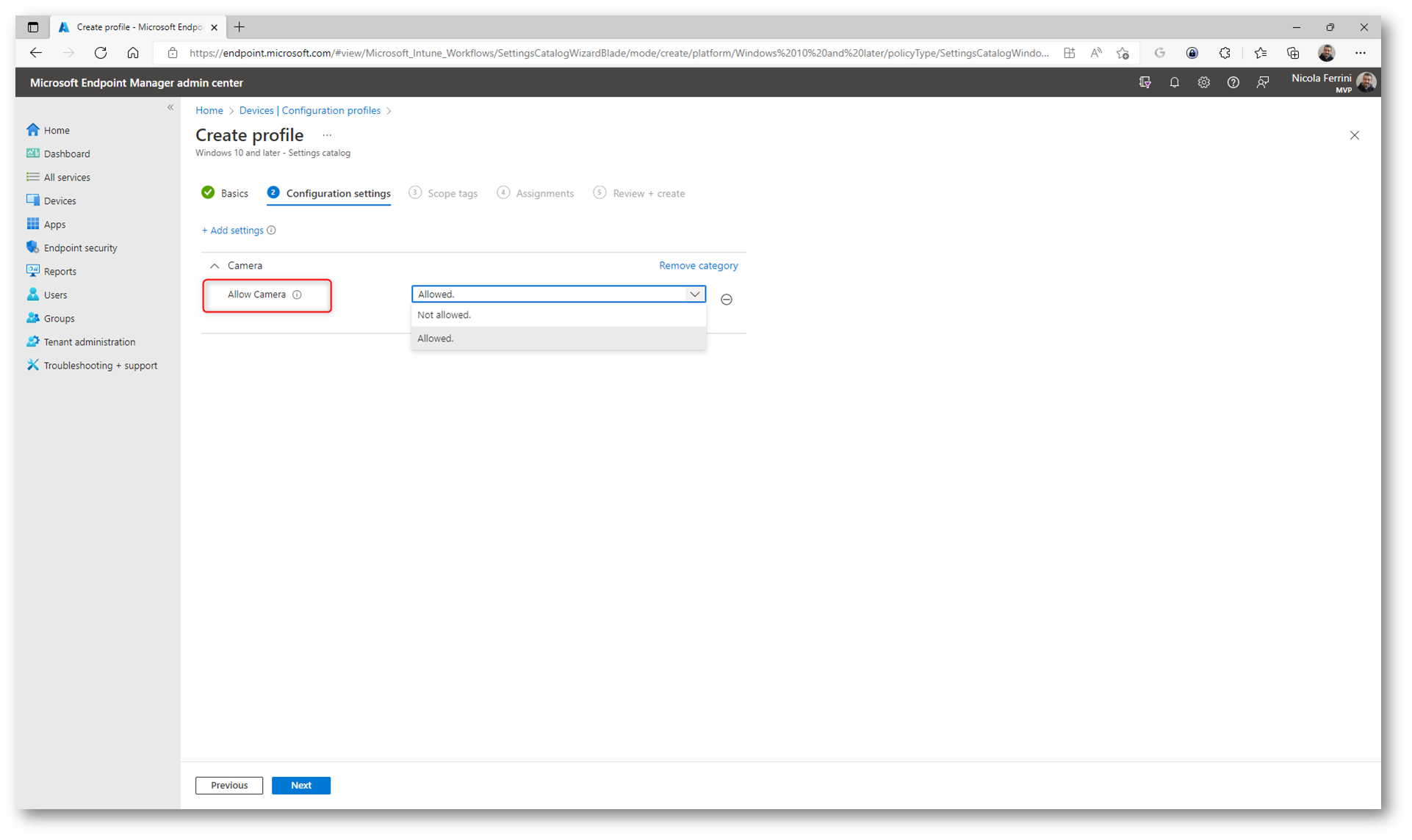
Task: Open browser extensions menu
Action: click(1224, 53)
